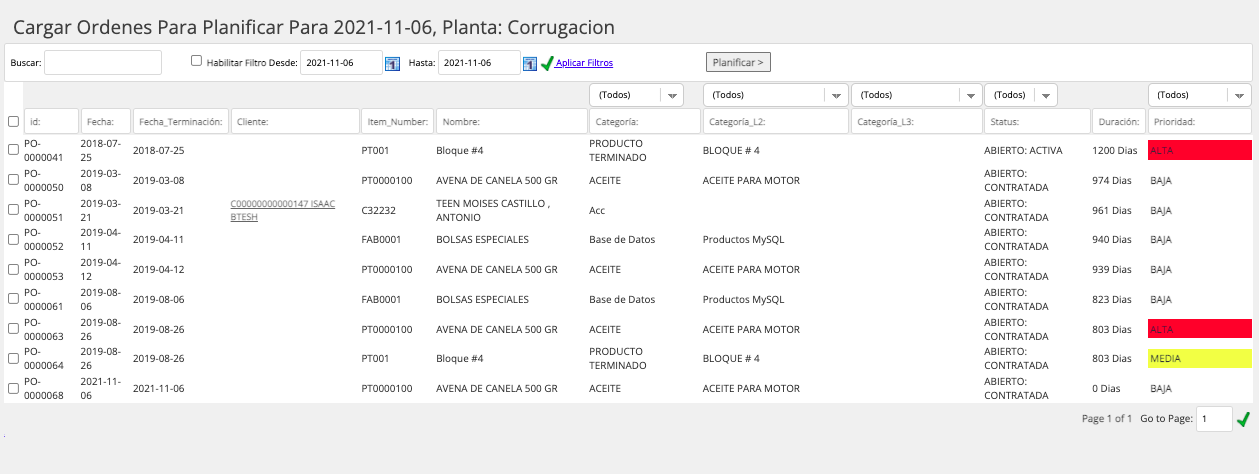Click the Item_Number: filter field

click(x=398, y=121)
